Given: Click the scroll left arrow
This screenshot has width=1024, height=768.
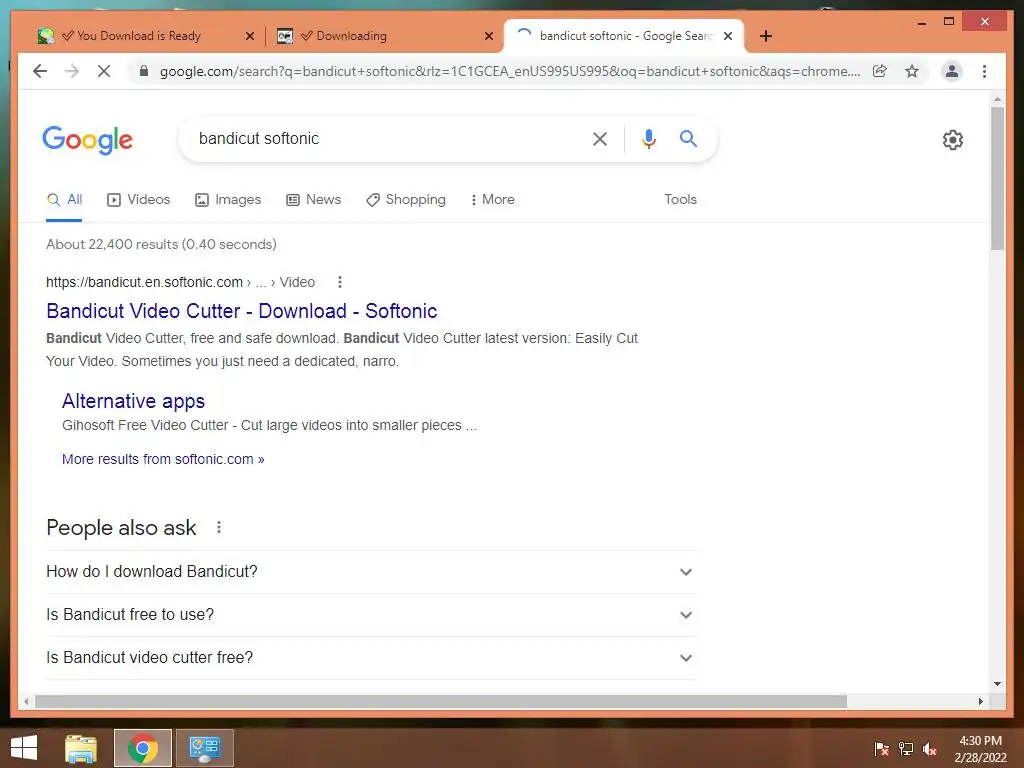Looking at the screenshot, I should 26,701.
